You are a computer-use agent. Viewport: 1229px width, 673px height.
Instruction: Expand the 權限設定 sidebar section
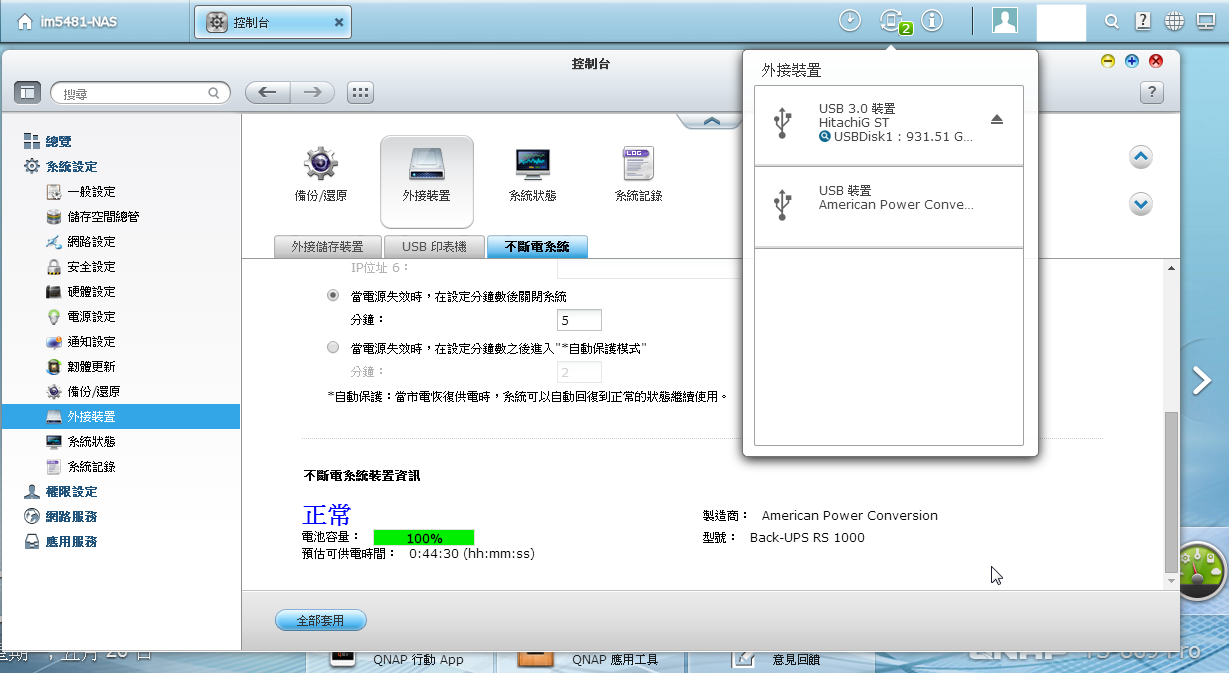pyautogui.click(x=71, y=492)
